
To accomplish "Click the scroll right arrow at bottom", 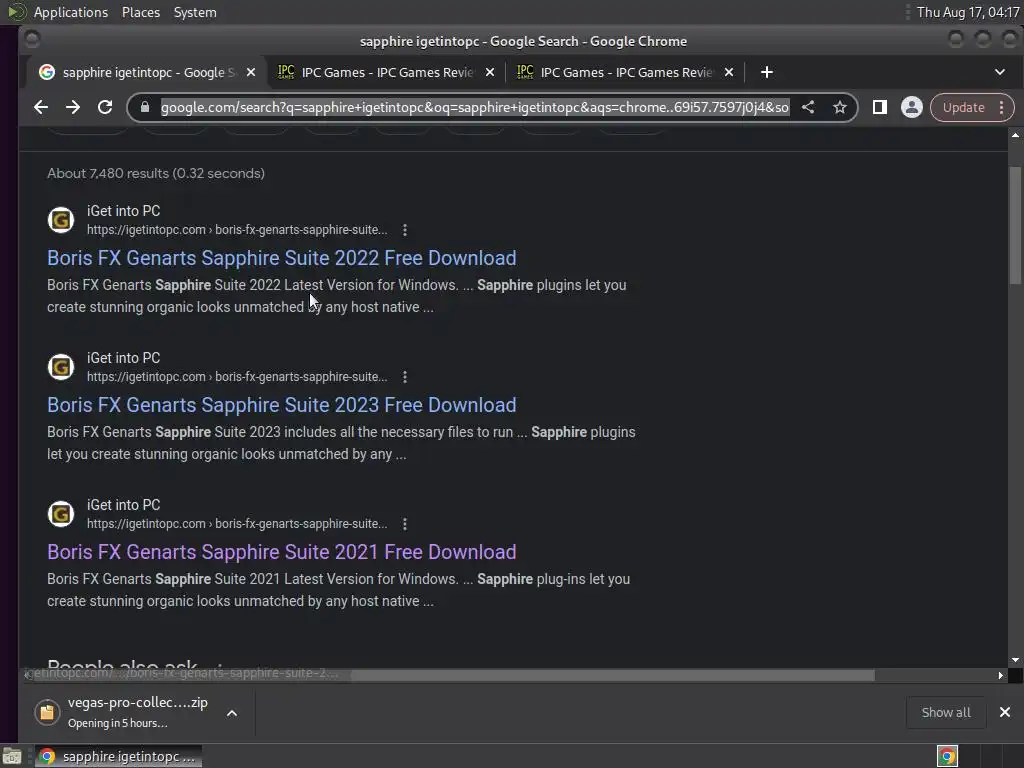I will (1000, 675).
